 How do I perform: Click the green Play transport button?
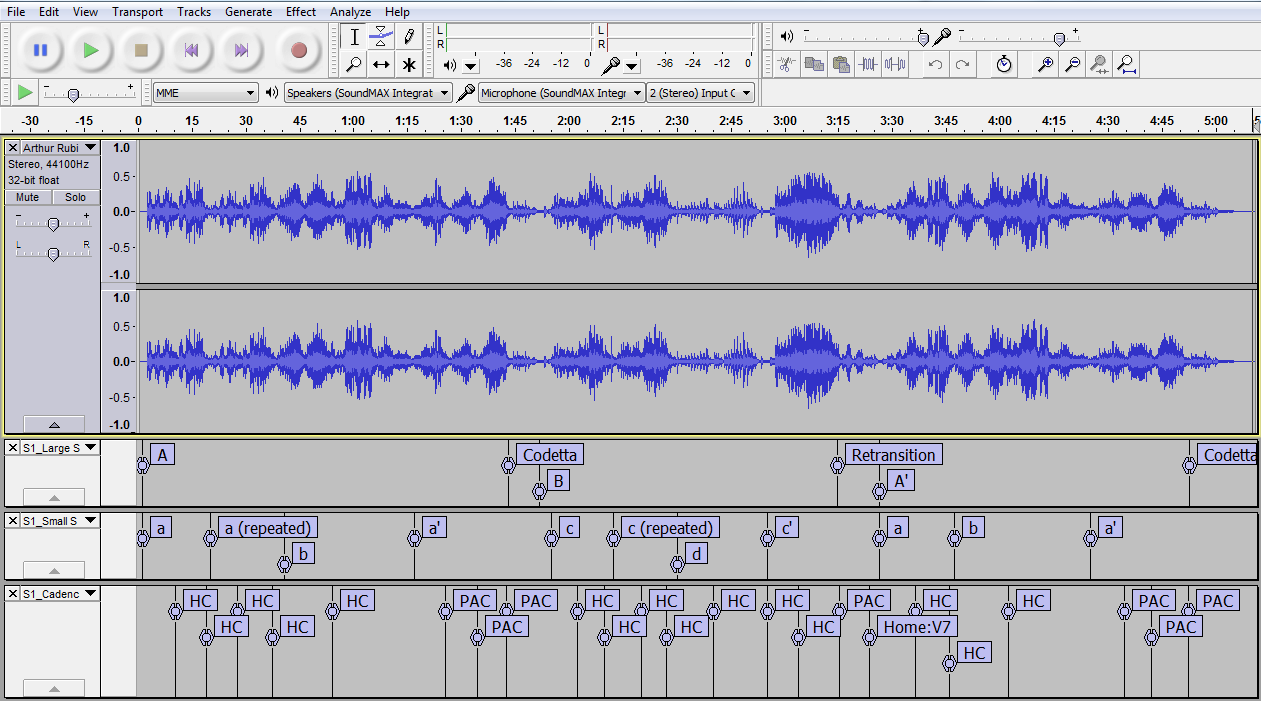91,50
